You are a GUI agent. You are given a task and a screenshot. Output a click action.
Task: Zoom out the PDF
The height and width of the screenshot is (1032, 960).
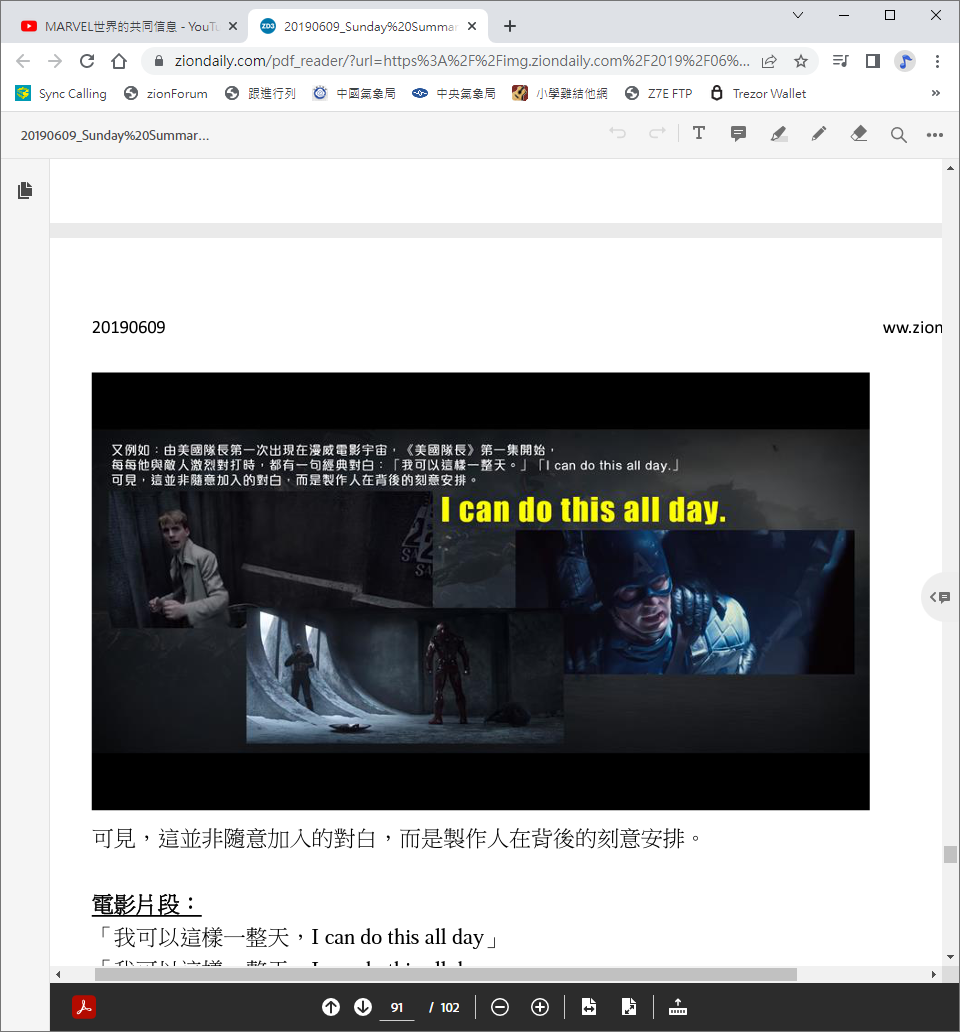pos(500,1007)
